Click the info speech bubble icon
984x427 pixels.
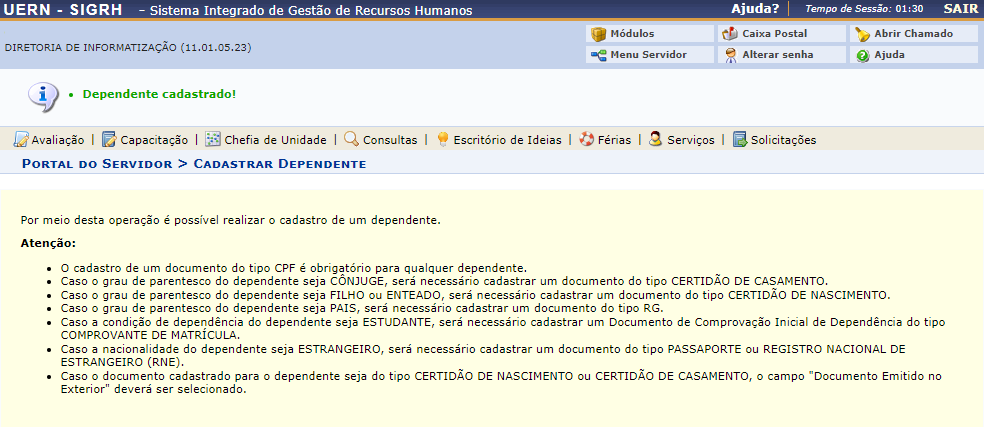tap(40, 95)
